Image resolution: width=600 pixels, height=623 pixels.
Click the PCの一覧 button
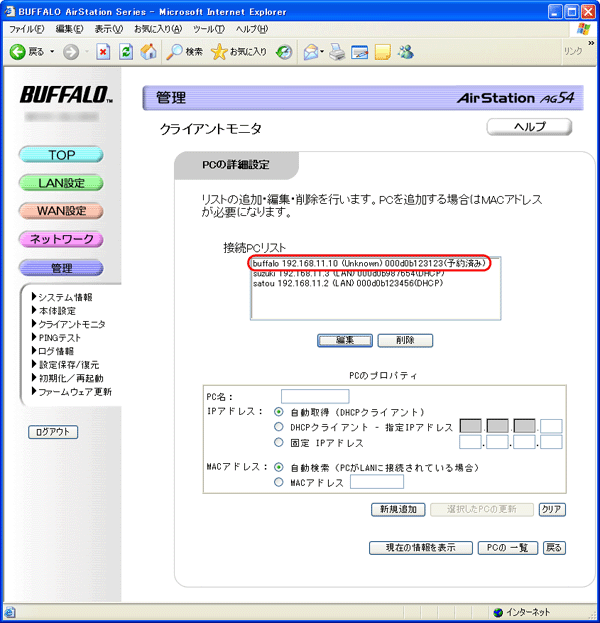pyautogui.click(x=507, y=548)
